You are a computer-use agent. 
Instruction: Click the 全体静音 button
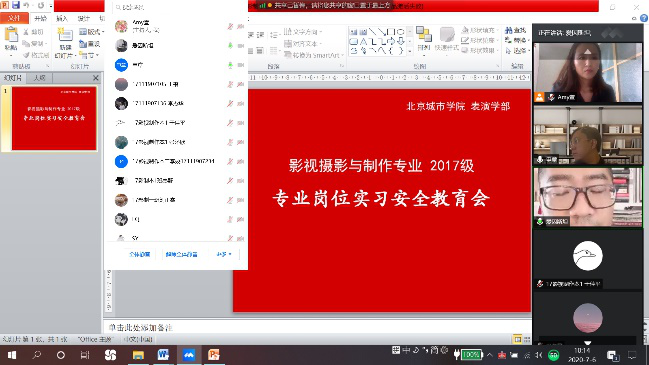[x=139, y=254]
